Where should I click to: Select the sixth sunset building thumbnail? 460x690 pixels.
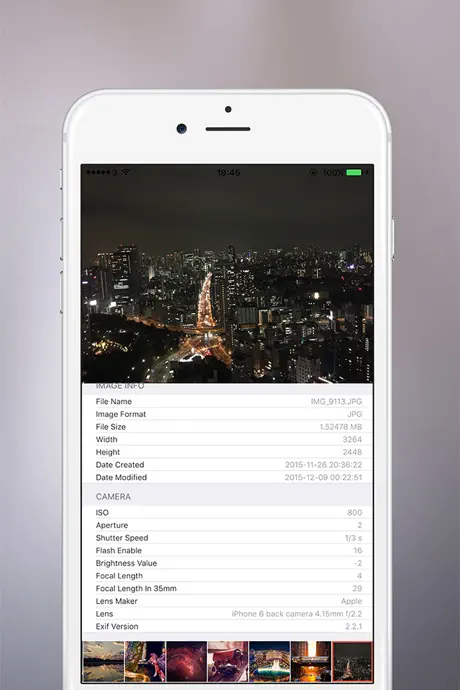(x=311, y=661)
